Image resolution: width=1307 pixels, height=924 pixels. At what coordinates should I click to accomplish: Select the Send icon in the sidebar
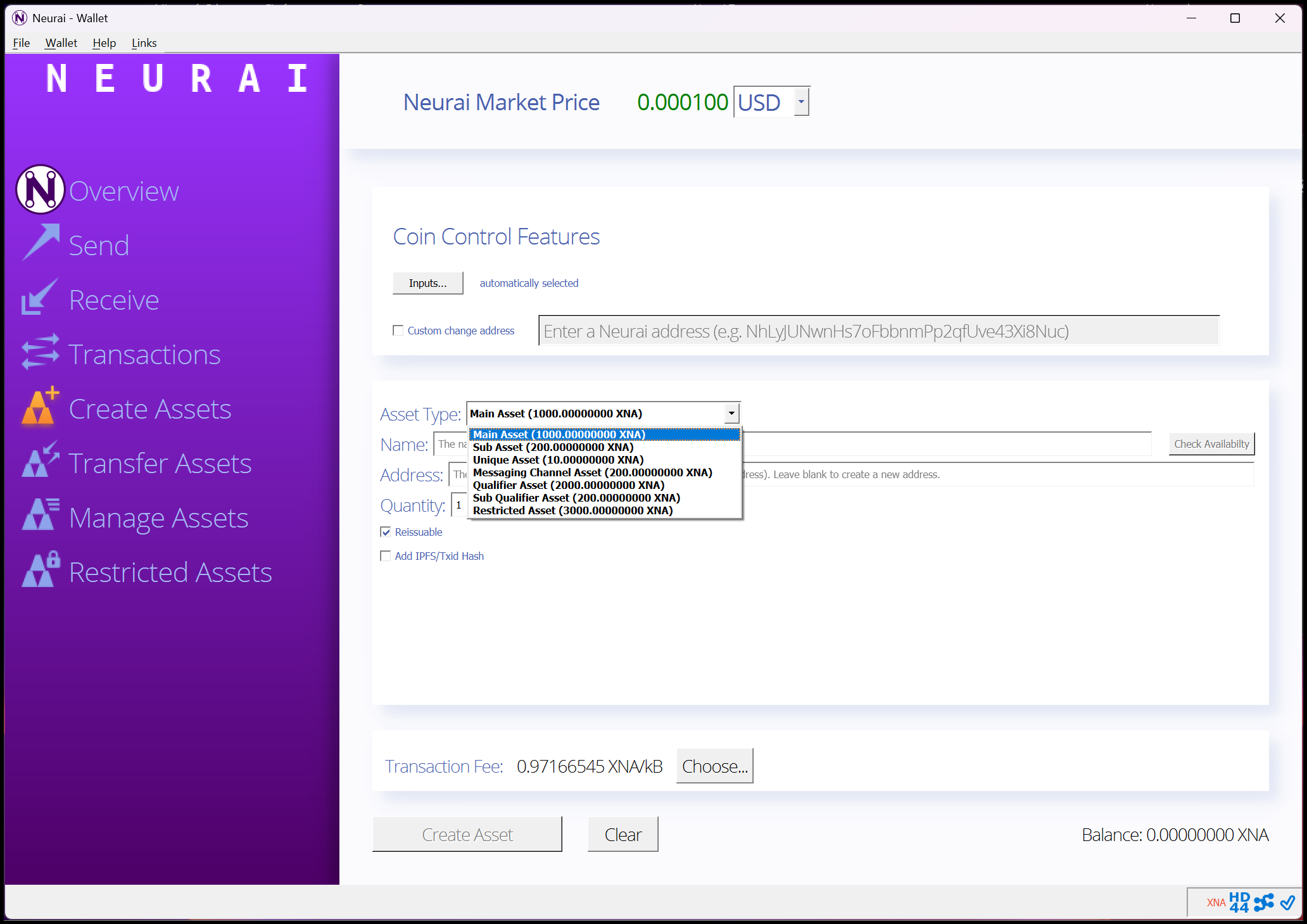click(x=39, y=244)
